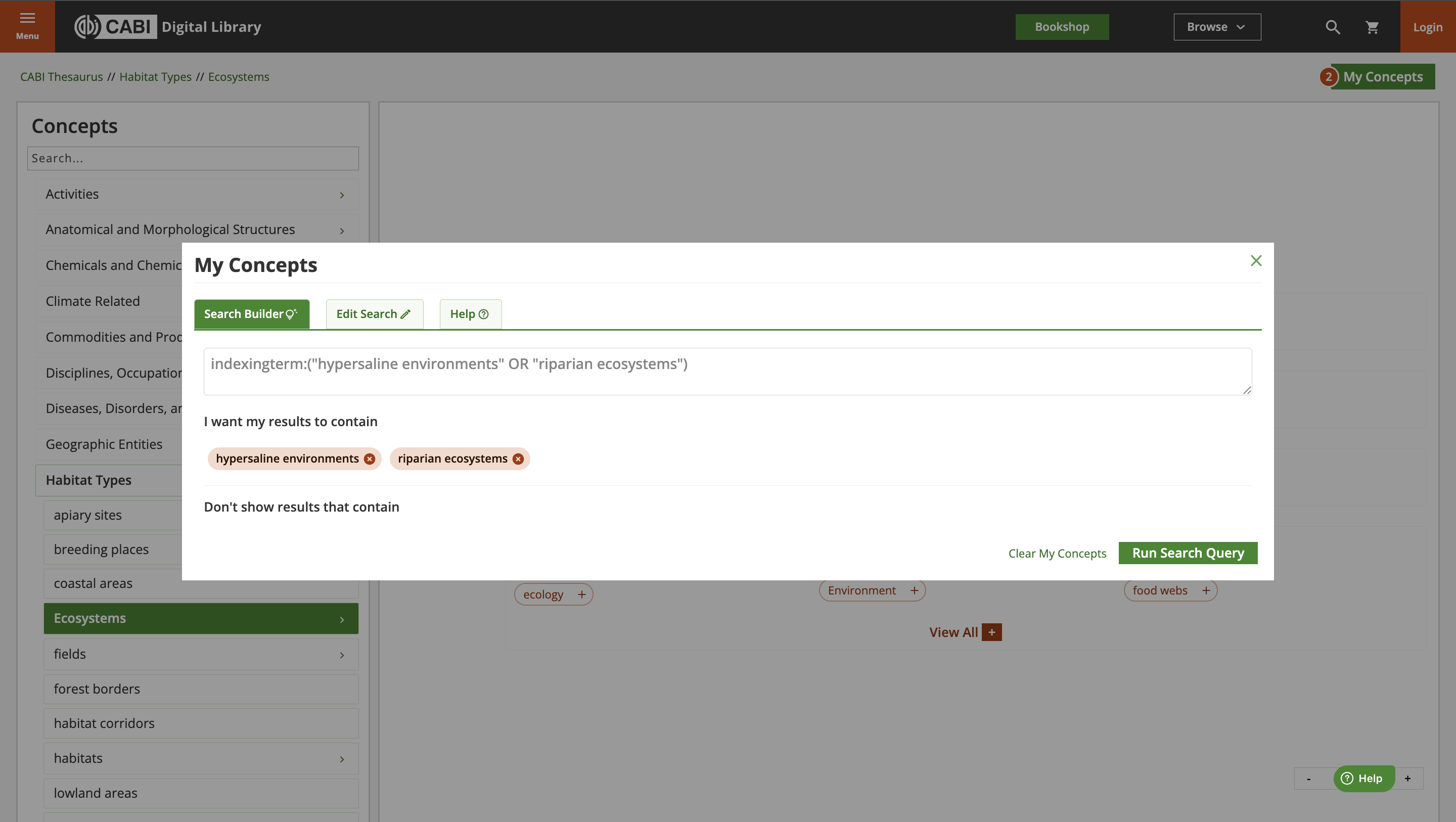
Task: Add the ecology concept with plus icon
Action: [x=581, y=594]
